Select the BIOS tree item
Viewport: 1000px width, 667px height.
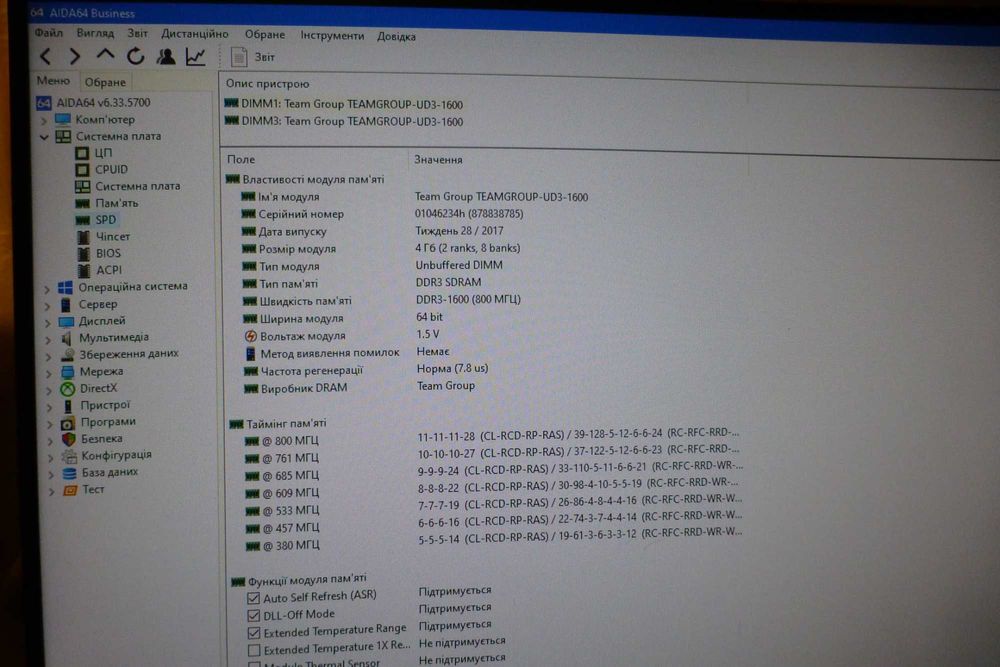pos(99,253)
